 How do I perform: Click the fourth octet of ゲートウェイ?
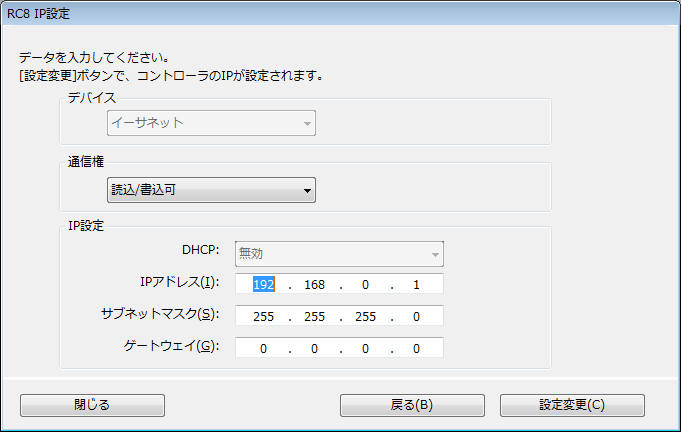pyautogui.click(x=414, y=349)
